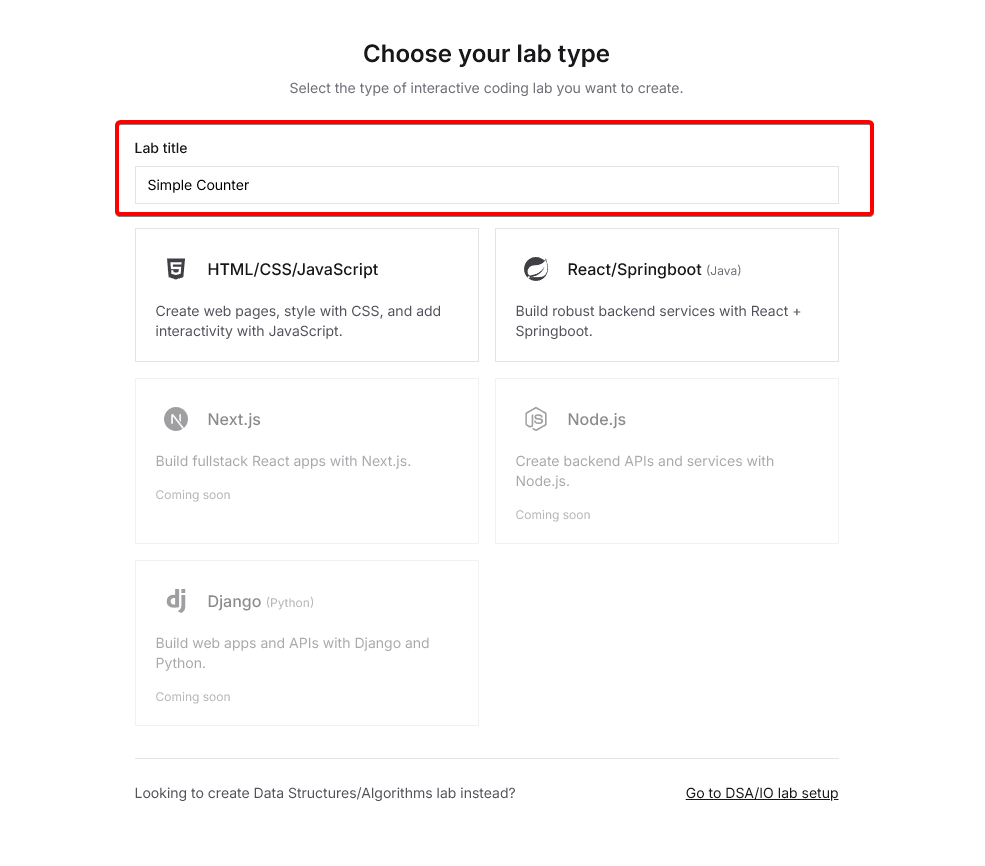Focus the Lab title input field

coord(486,185)
